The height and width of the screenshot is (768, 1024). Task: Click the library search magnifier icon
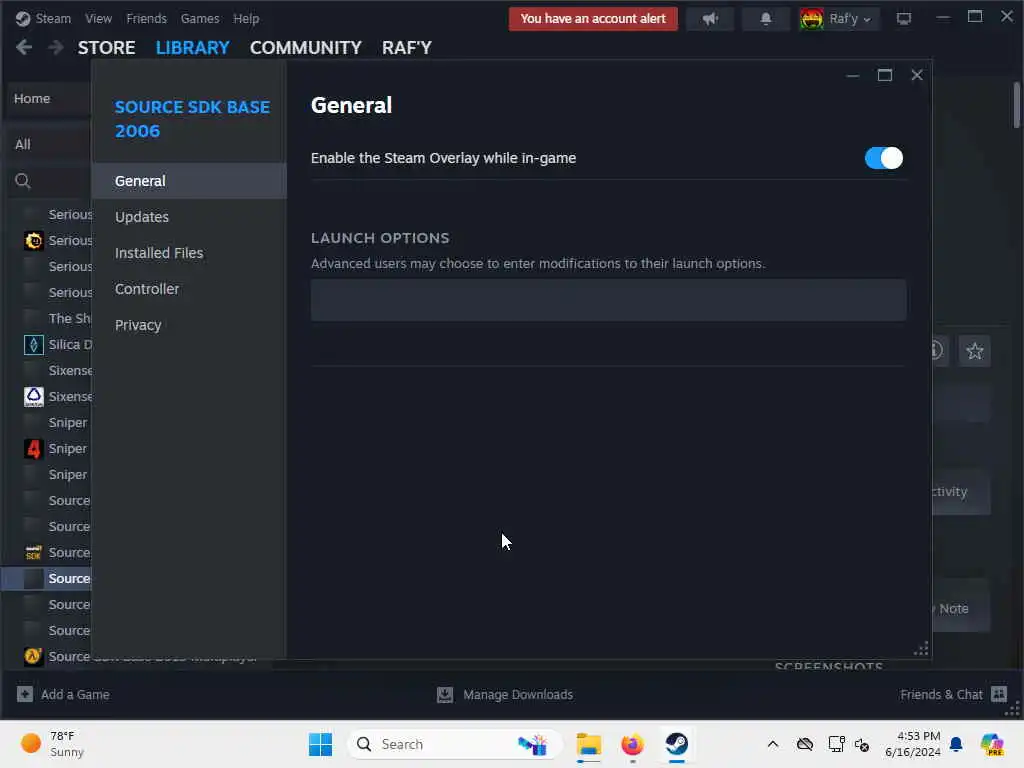tap(23, 181)
